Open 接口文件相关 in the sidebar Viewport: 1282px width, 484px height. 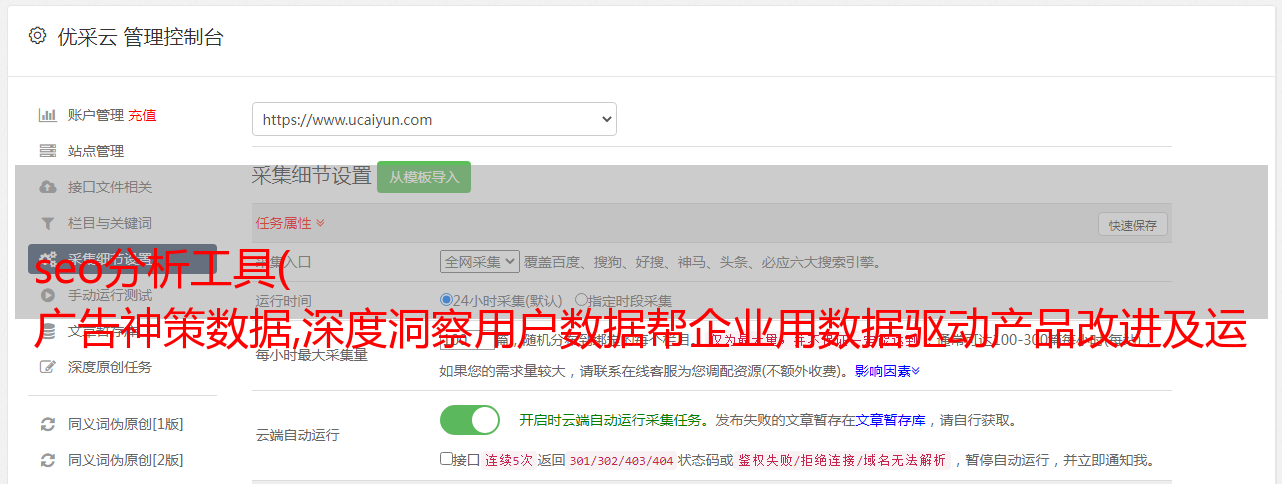pos(110,187)
